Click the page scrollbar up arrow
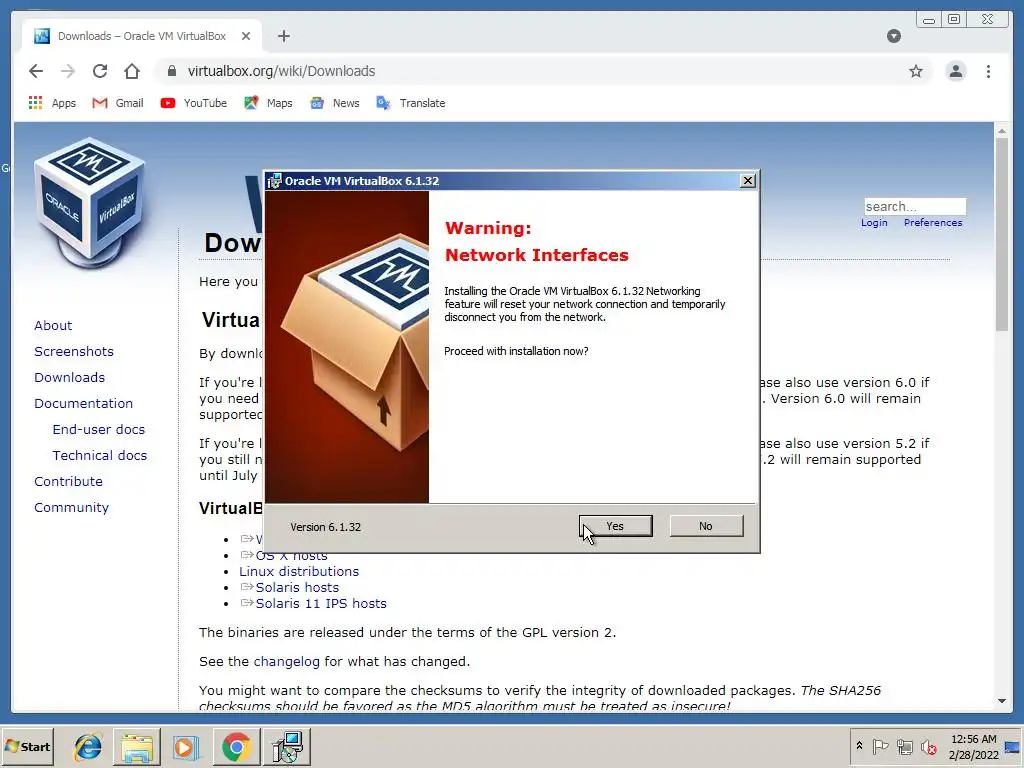 1002,131
